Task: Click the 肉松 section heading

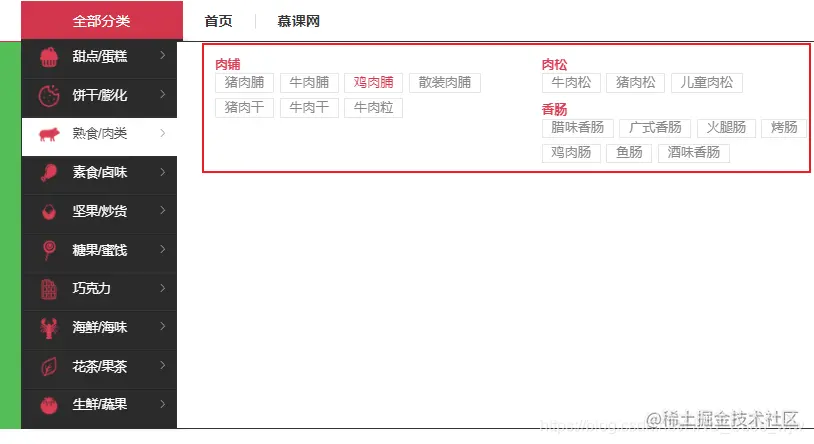Action: (554, 64)
